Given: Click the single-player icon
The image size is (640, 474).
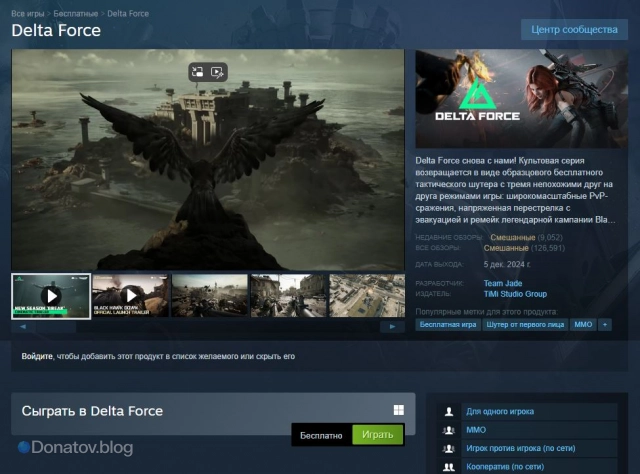Looking at the screenshot, I should pyautogui.click(x=449, y=412).
